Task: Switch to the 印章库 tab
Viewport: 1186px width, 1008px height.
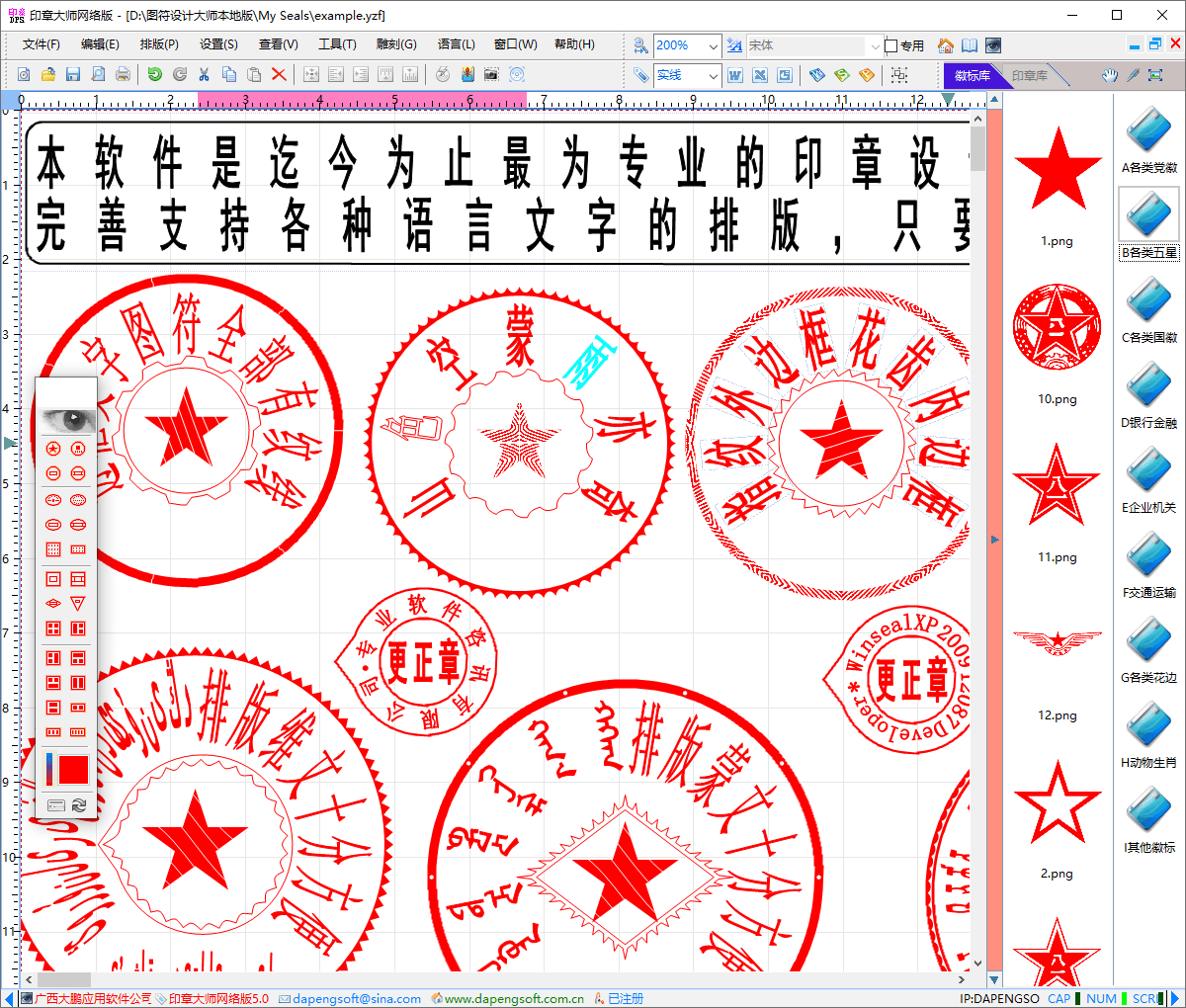Action: (x=1029, y=75)
